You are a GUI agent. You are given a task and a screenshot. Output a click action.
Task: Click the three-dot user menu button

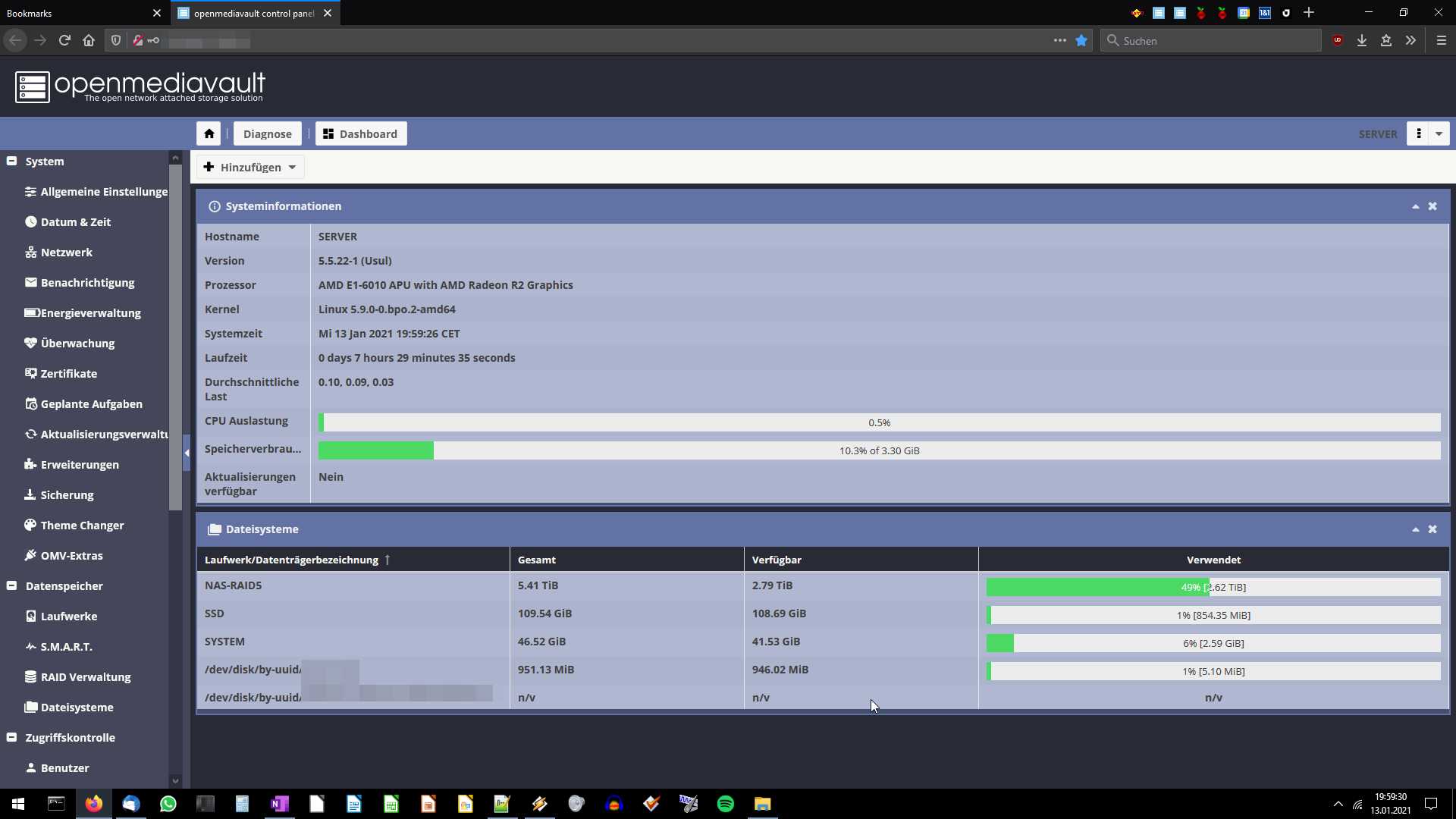coord(1419,133)
